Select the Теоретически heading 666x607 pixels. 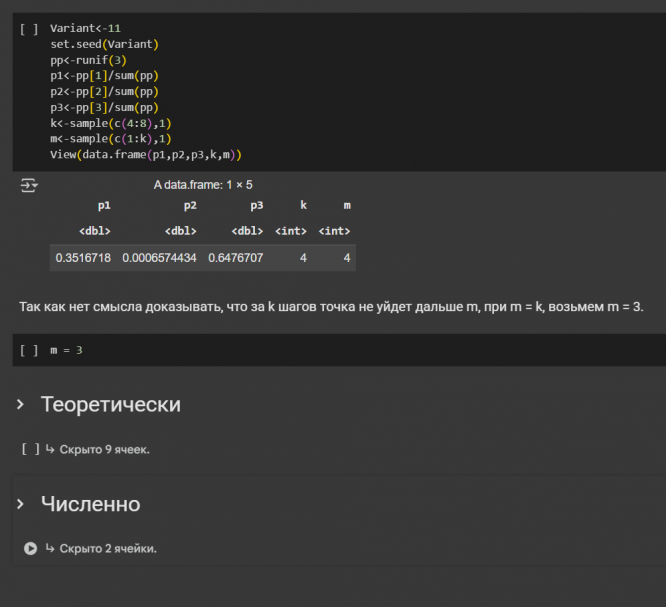110,404
